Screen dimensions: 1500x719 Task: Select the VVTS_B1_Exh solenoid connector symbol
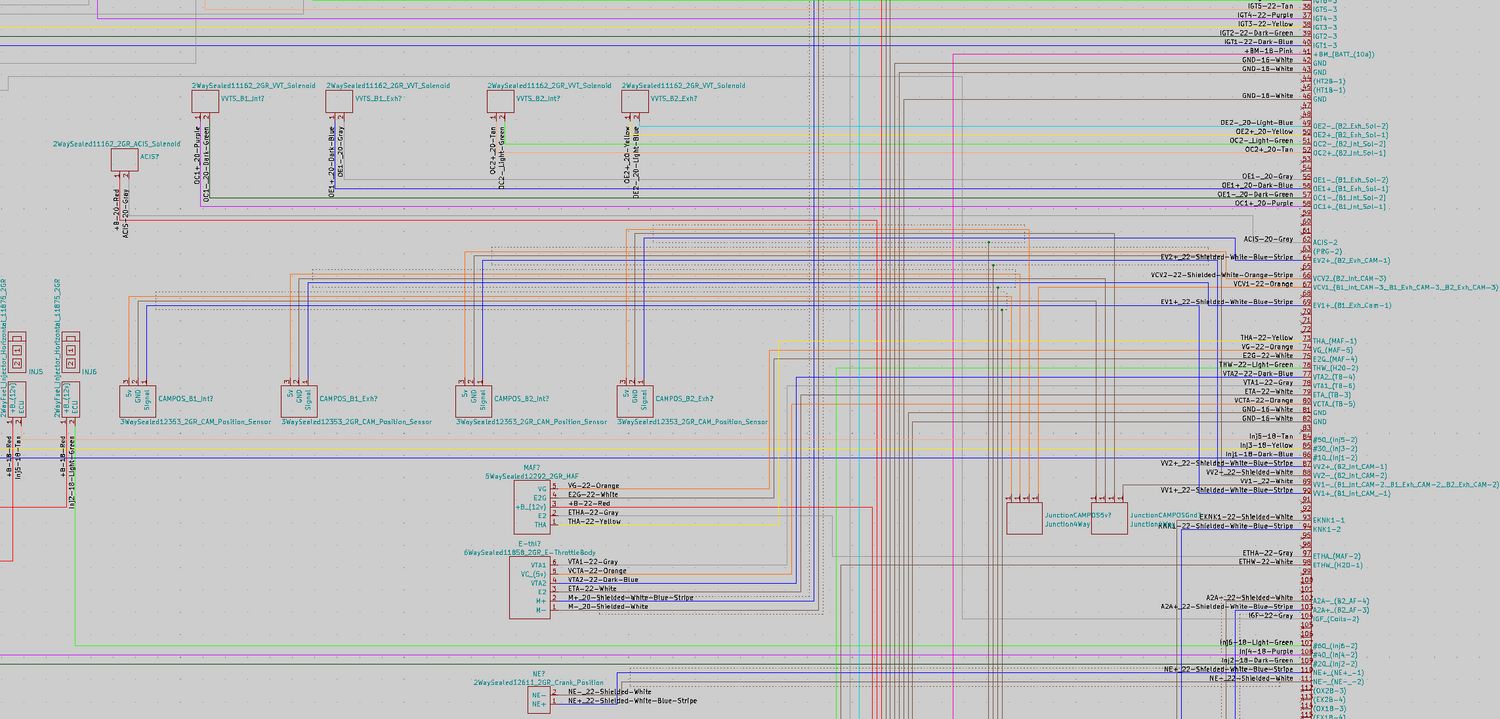(339, 102)
